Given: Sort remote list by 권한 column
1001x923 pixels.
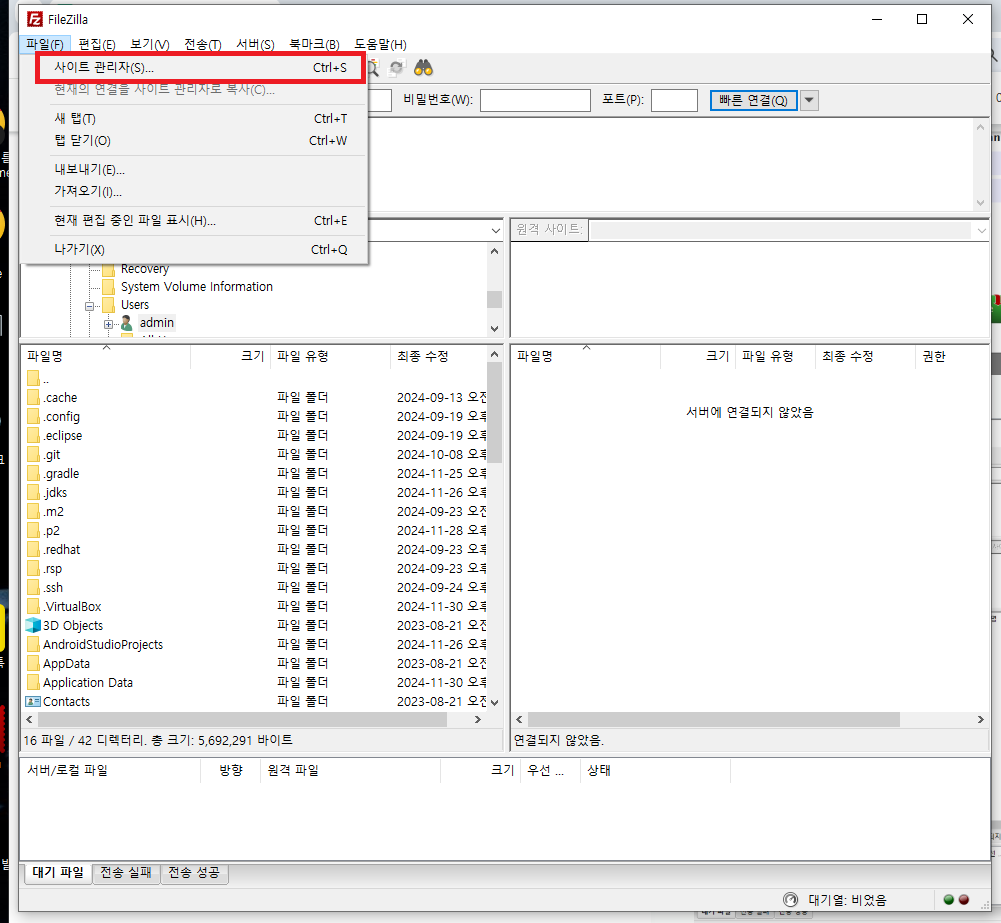Looking at the screenshot, I should coord(951,356).
